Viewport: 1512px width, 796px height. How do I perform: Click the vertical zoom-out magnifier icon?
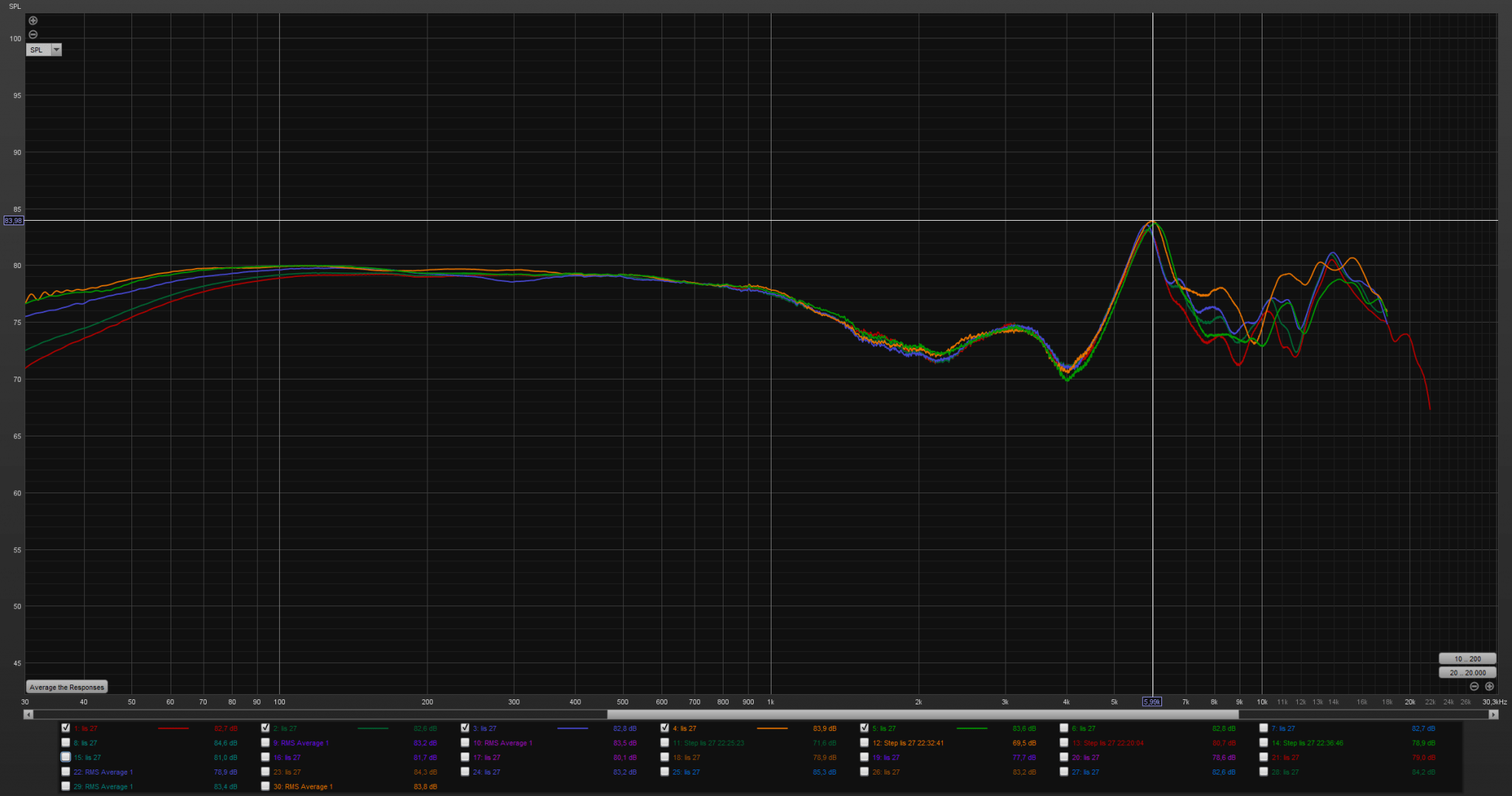coord(32,35)
